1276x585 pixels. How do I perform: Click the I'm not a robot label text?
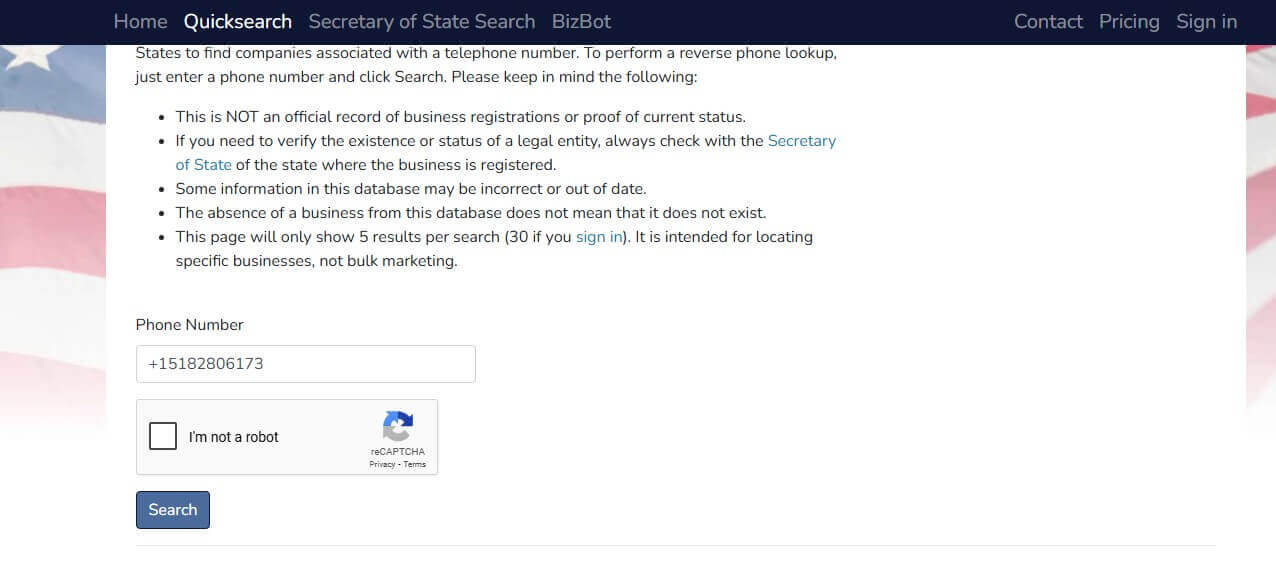coord(234,437)
